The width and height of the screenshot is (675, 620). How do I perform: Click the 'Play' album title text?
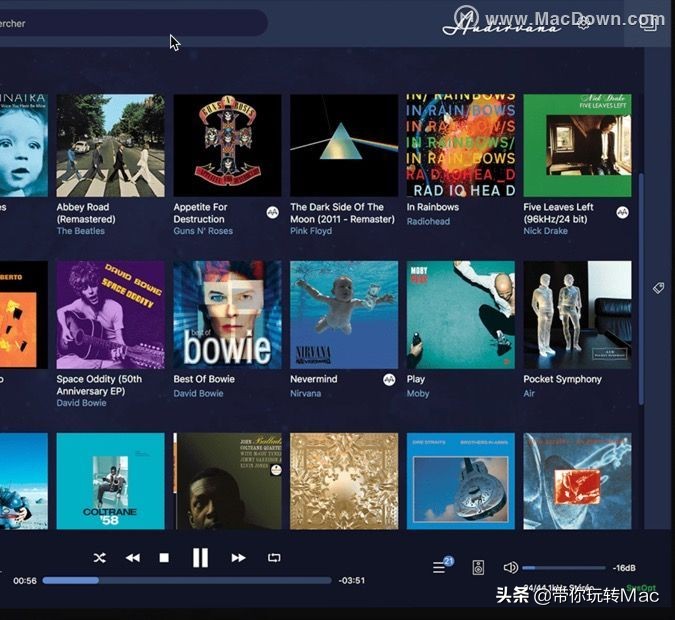(416, 379)
